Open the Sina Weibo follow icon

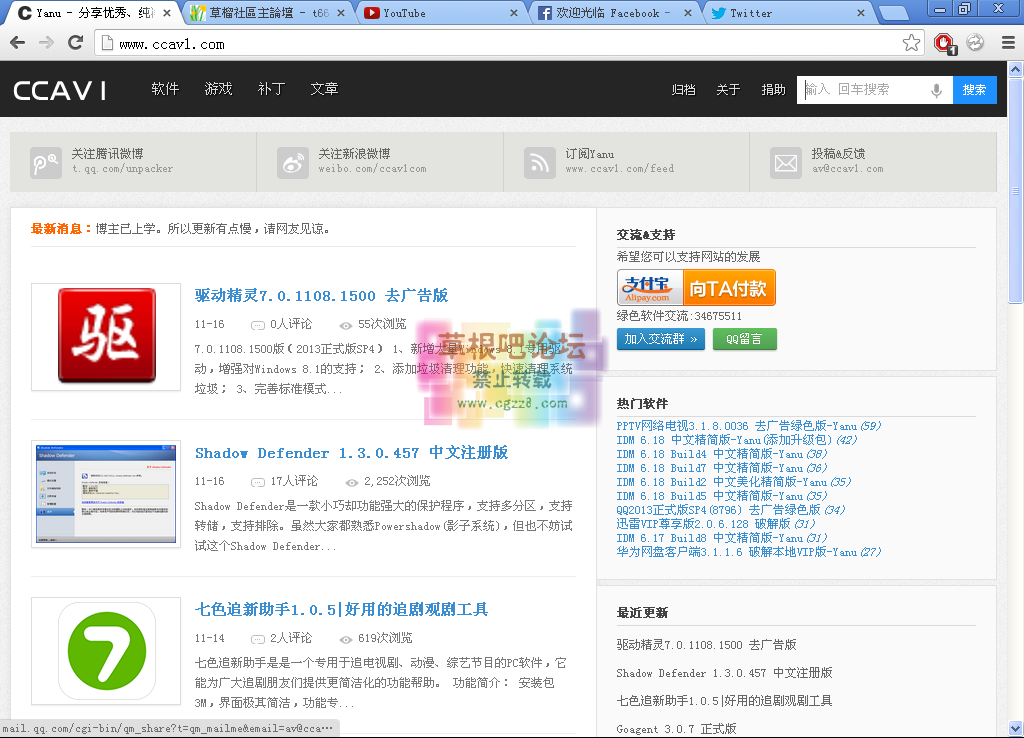[x=293, y=162]
